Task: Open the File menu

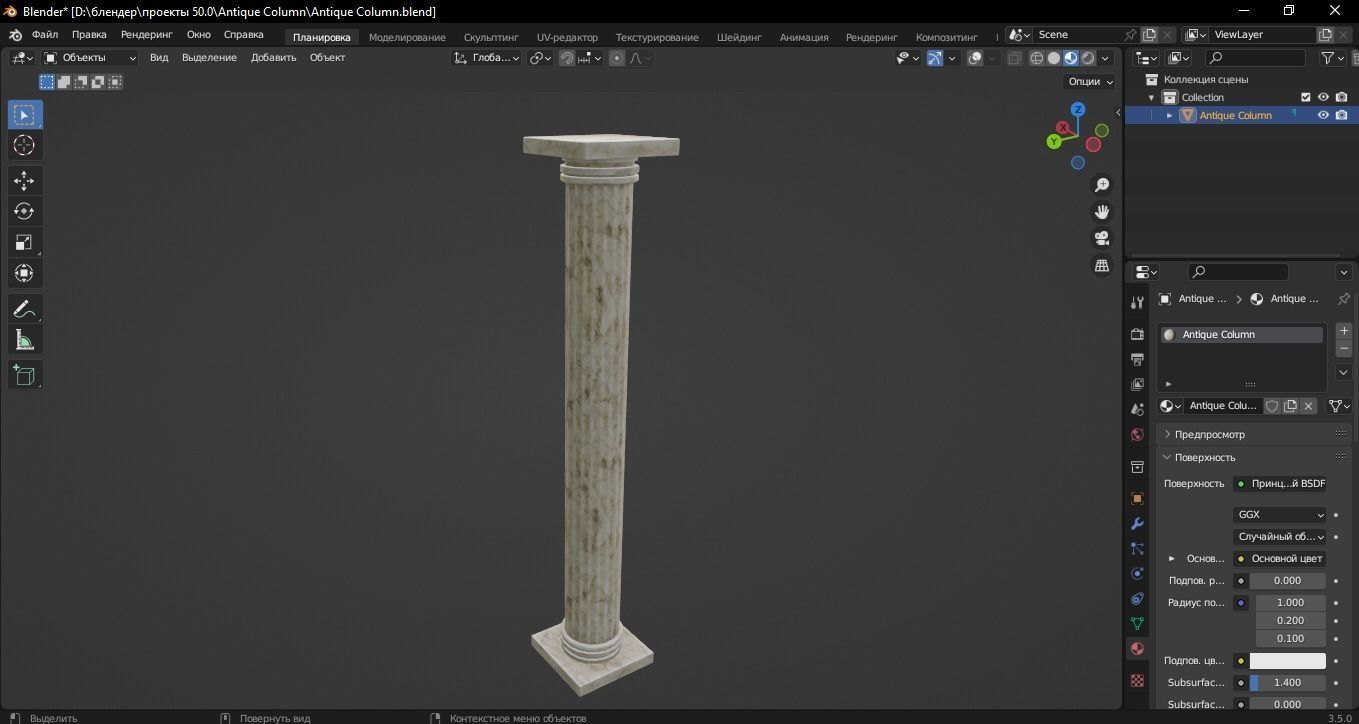Action: pyautogui.click(x=45, y=35)
